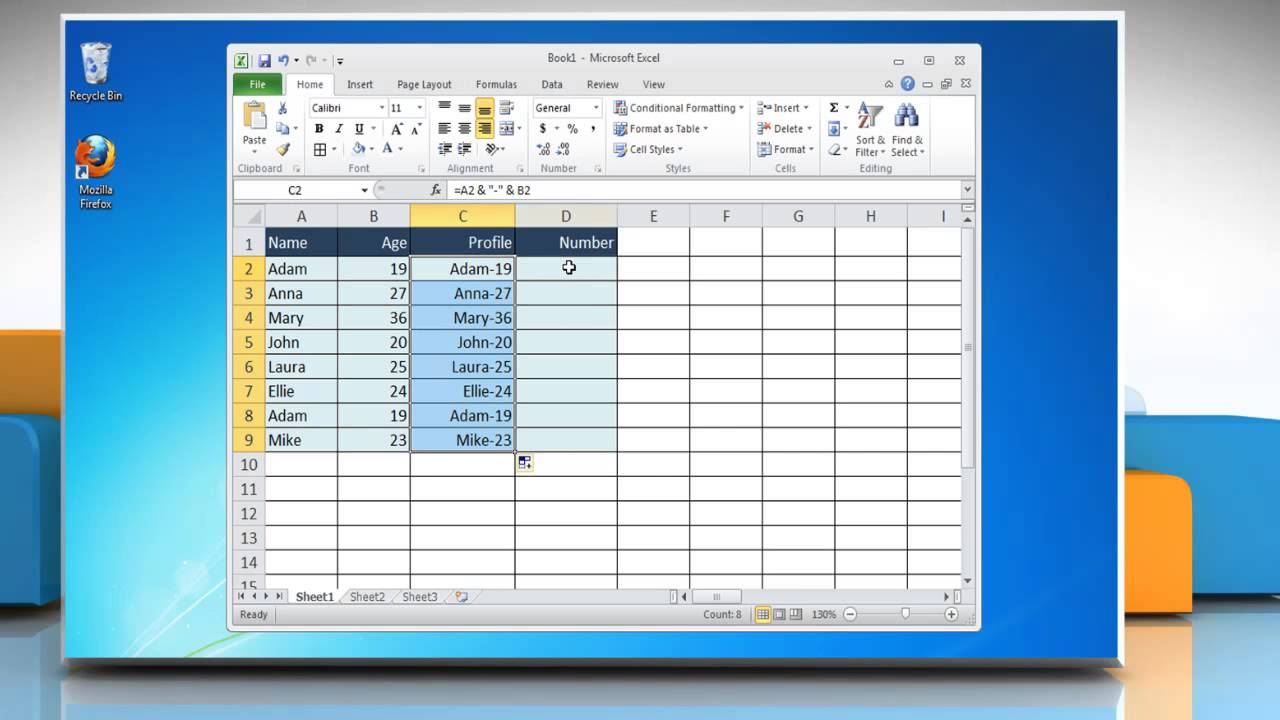Click the formula bar input field

coord(705,190)
